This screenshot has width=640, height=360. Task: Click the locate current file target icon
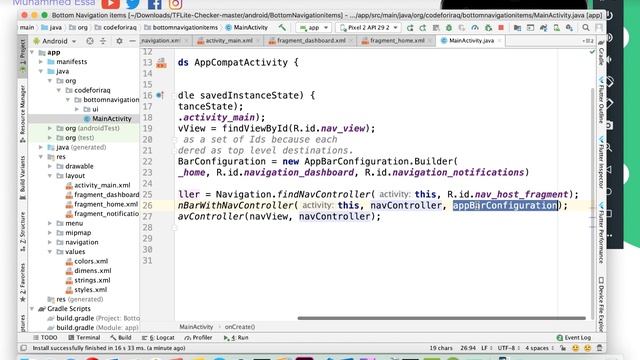[90, 41]
